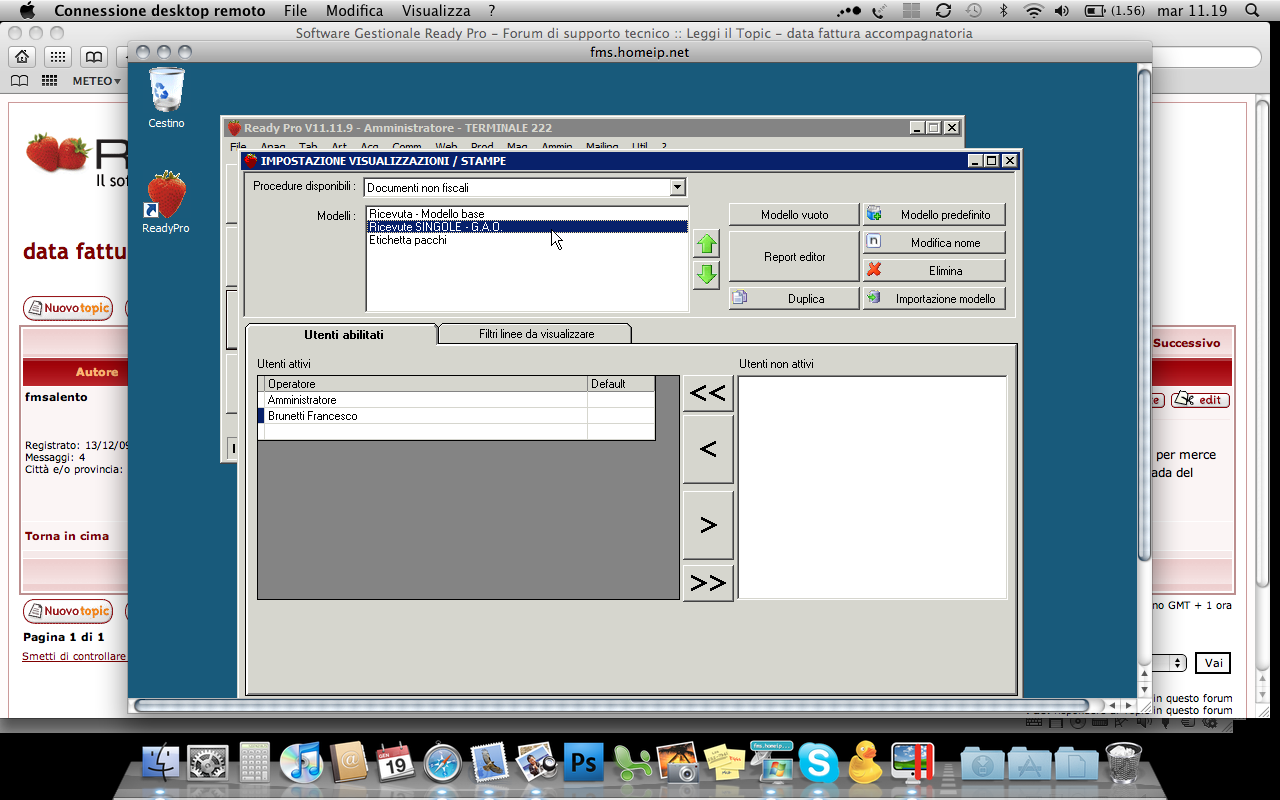Click the Bluetooth menu bar icon
Screen dimensions: 1280x800
pyautogui.click(x=1003, y=11)
